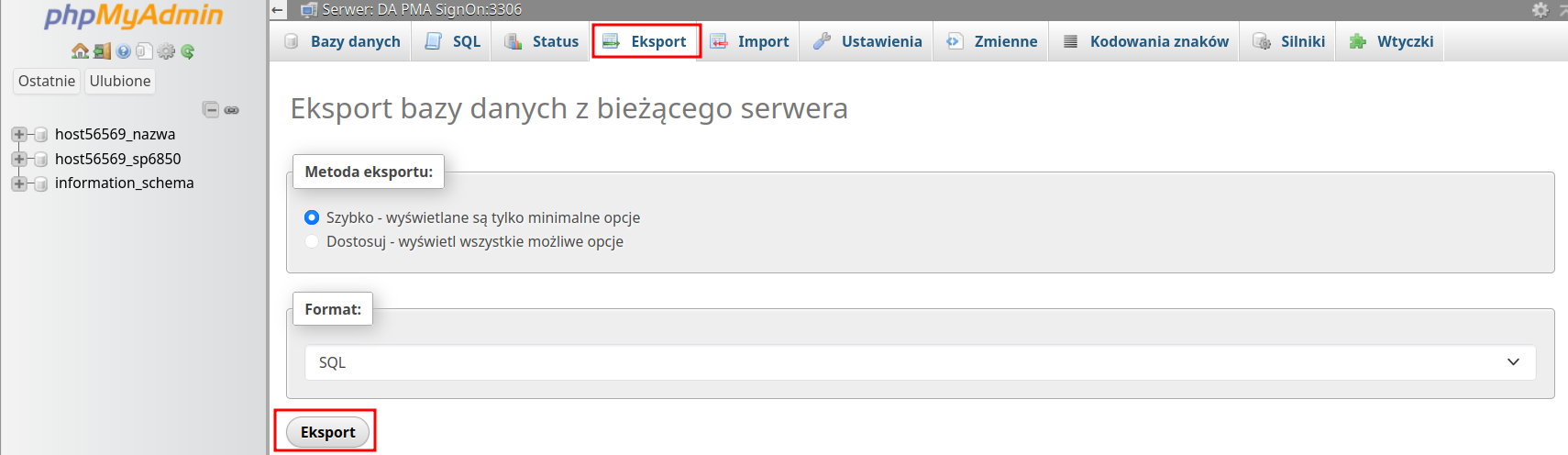
Task: Open the host56569_sp6850 database link
Action: click(118, 159)
